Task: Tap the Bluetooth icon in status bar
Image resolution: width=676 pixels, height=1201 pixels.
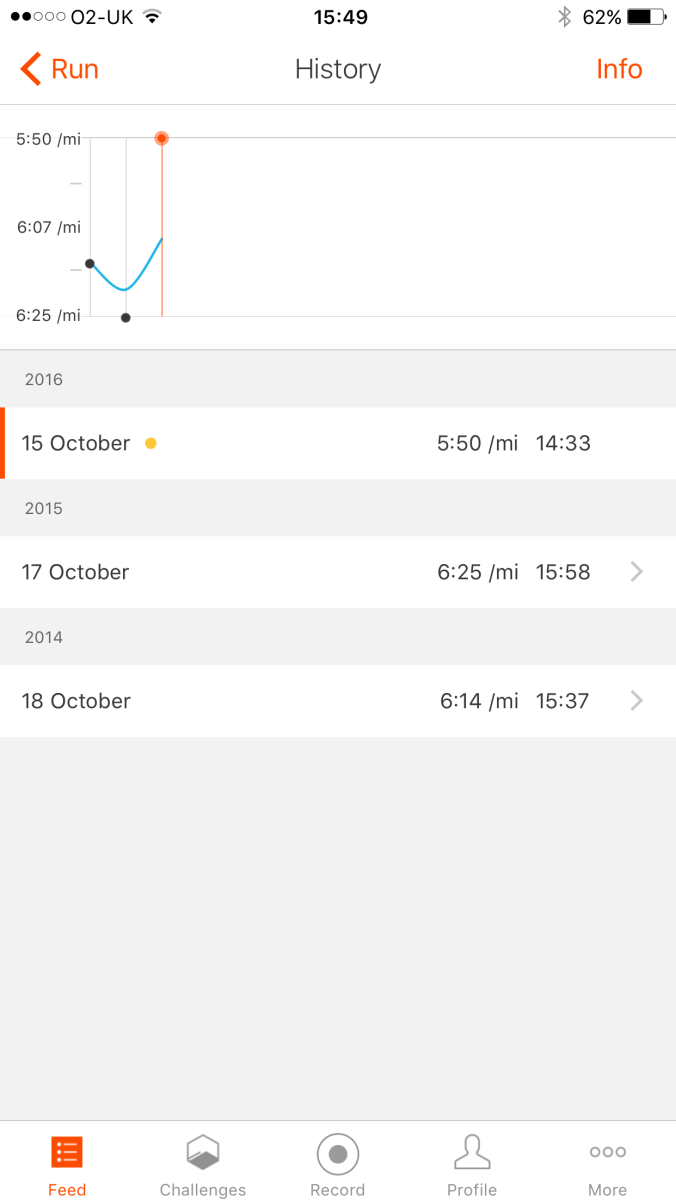Action: (x=564, y=17)
